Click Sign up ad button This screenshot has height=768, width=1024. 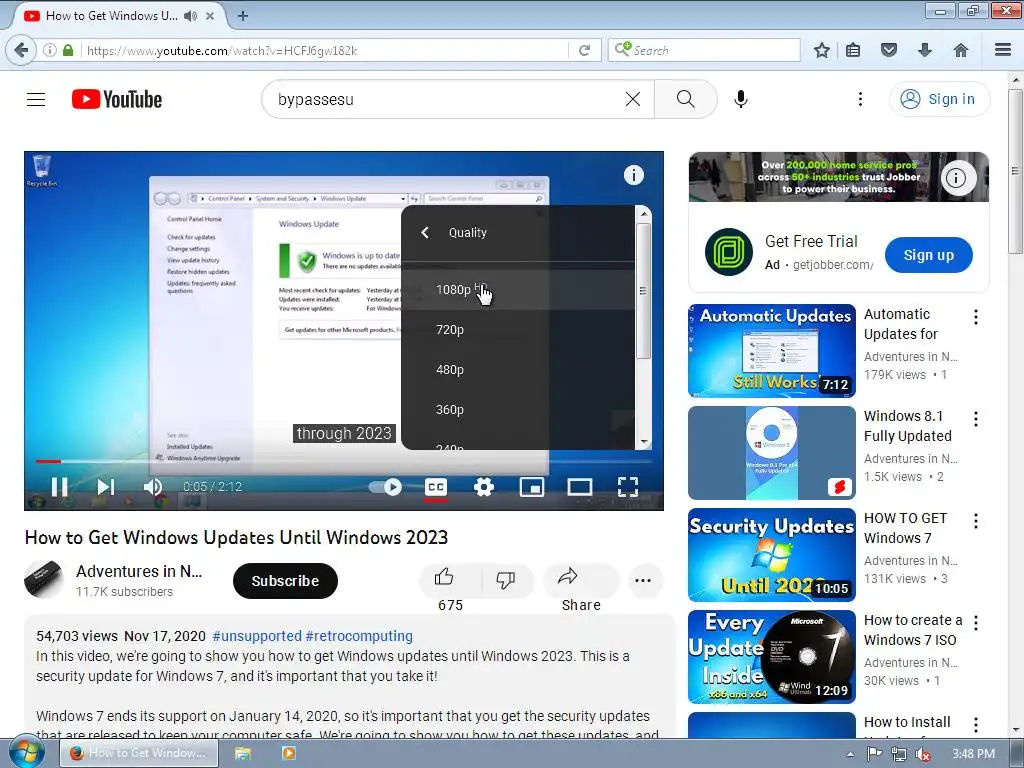929,255
